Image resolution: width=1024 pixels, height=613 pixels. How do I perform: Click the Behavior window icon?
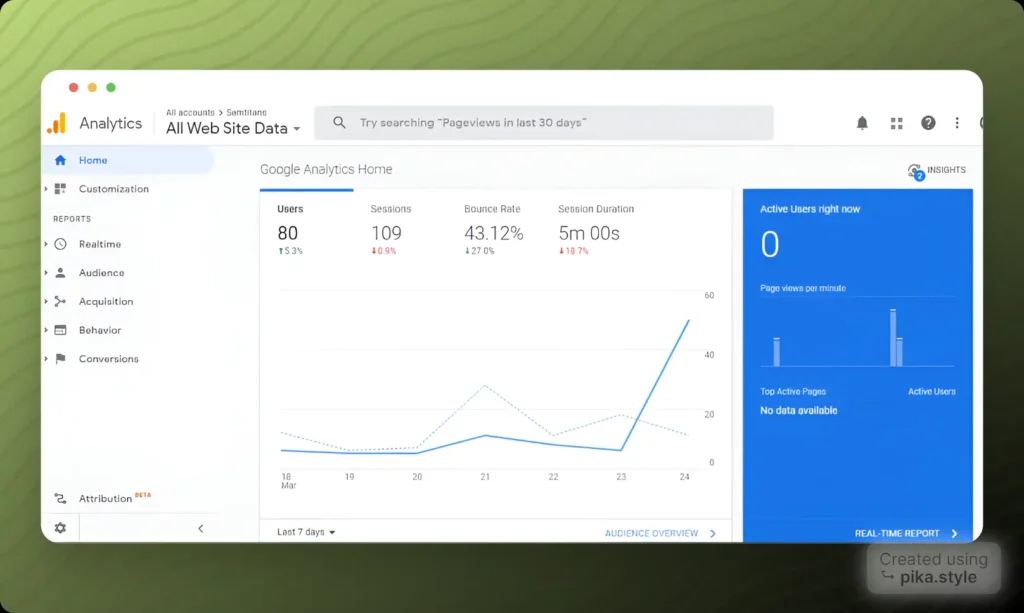pyautogui.click(x=60, y=330)
